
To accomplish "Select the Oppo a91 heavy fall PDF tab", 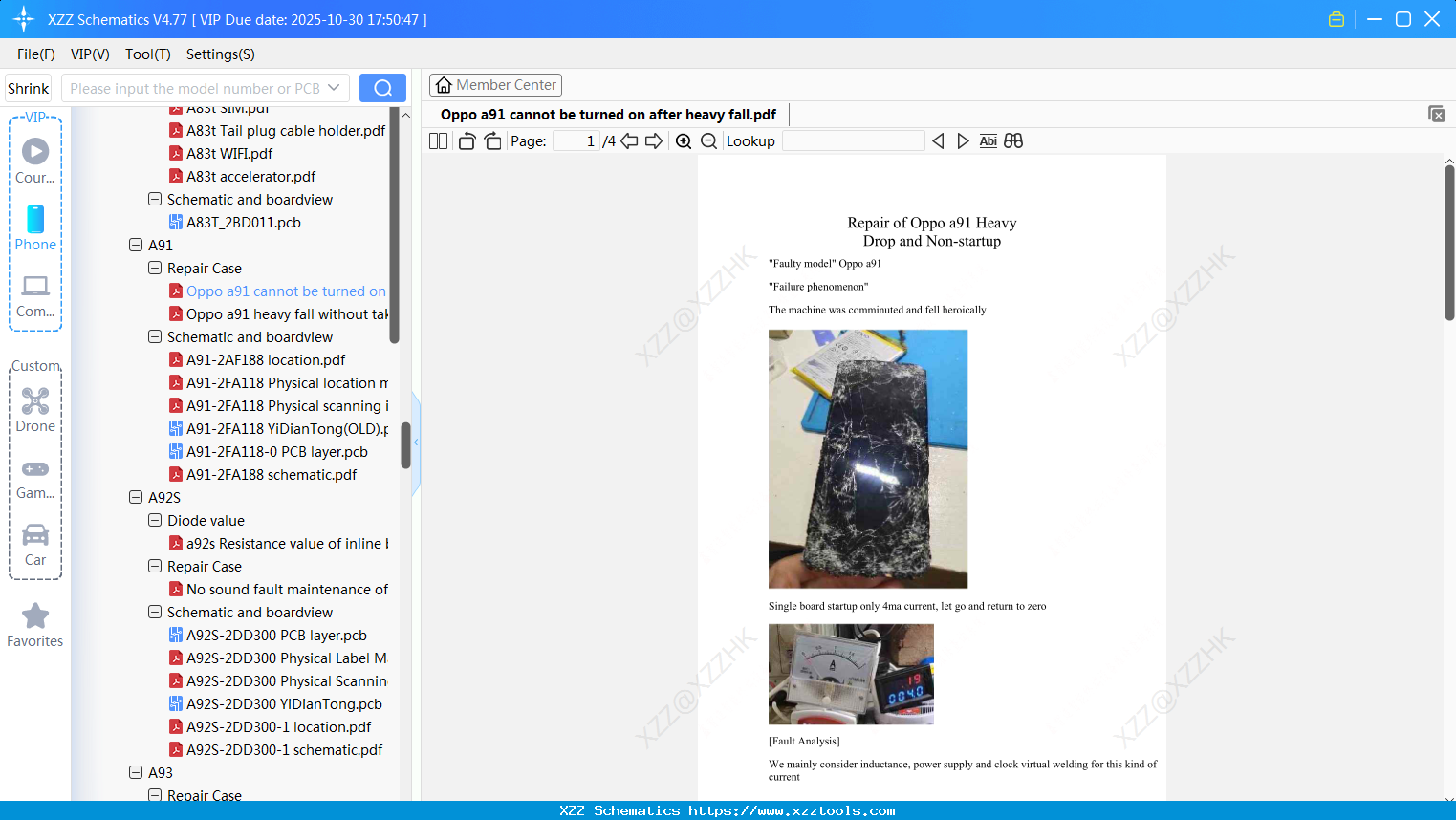I will (x=608, y=115).
